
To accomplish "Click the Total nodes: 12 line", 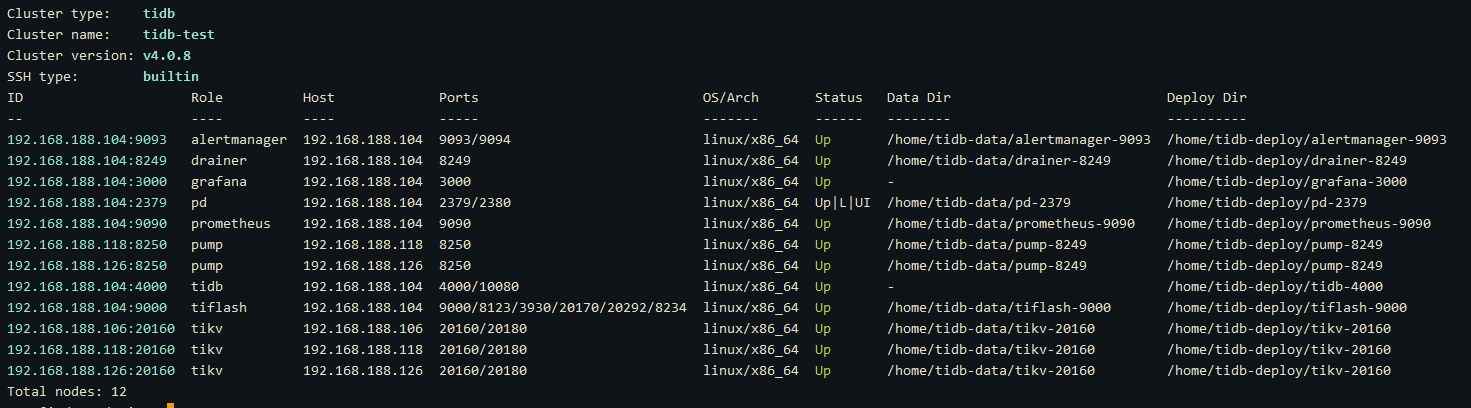I will click(x=67, y=392).
